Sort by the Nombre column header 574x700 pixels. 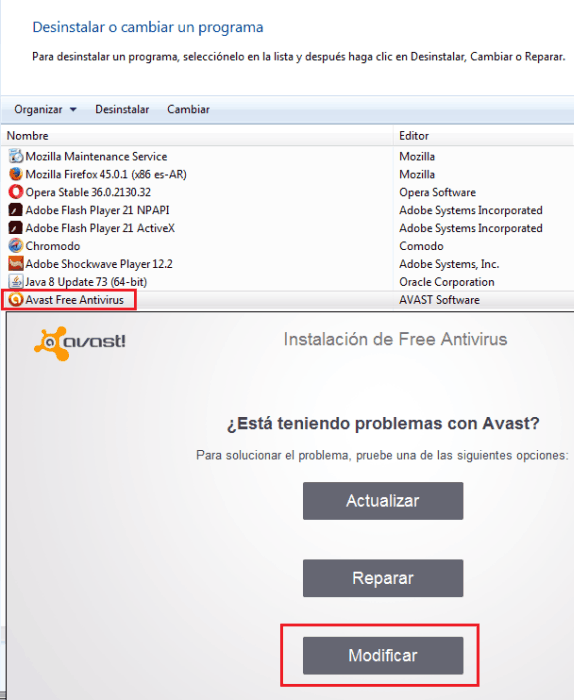coord(197,136)
